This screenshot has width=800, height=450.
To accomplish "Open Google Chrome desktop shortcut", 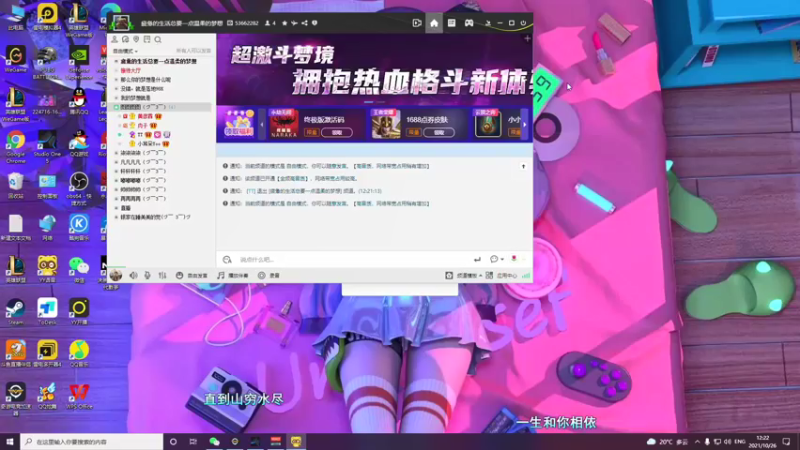I will 15,146.
